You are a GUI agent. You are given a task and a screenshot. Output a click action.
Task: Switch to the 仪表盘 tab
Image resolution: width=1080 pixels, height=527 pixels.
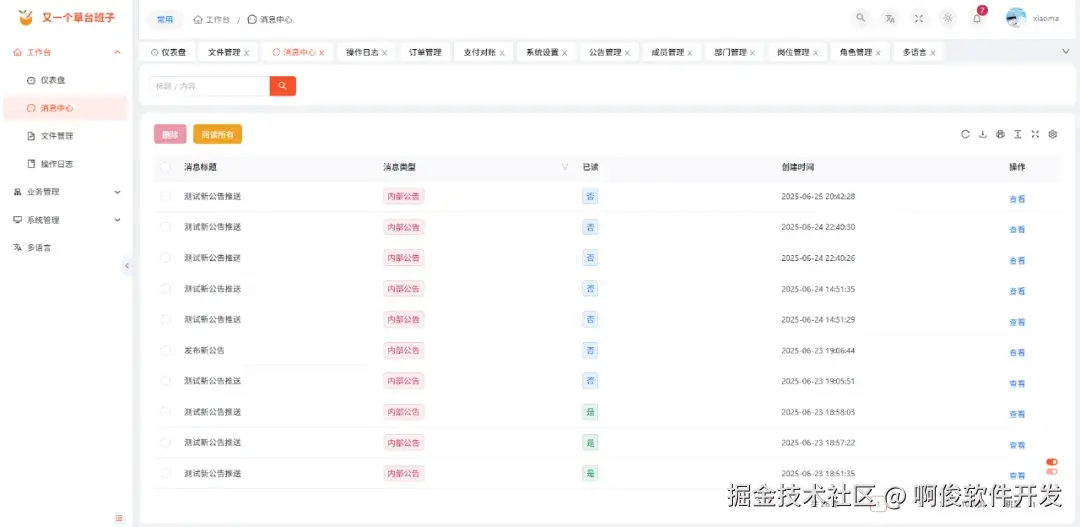point(168,52)
